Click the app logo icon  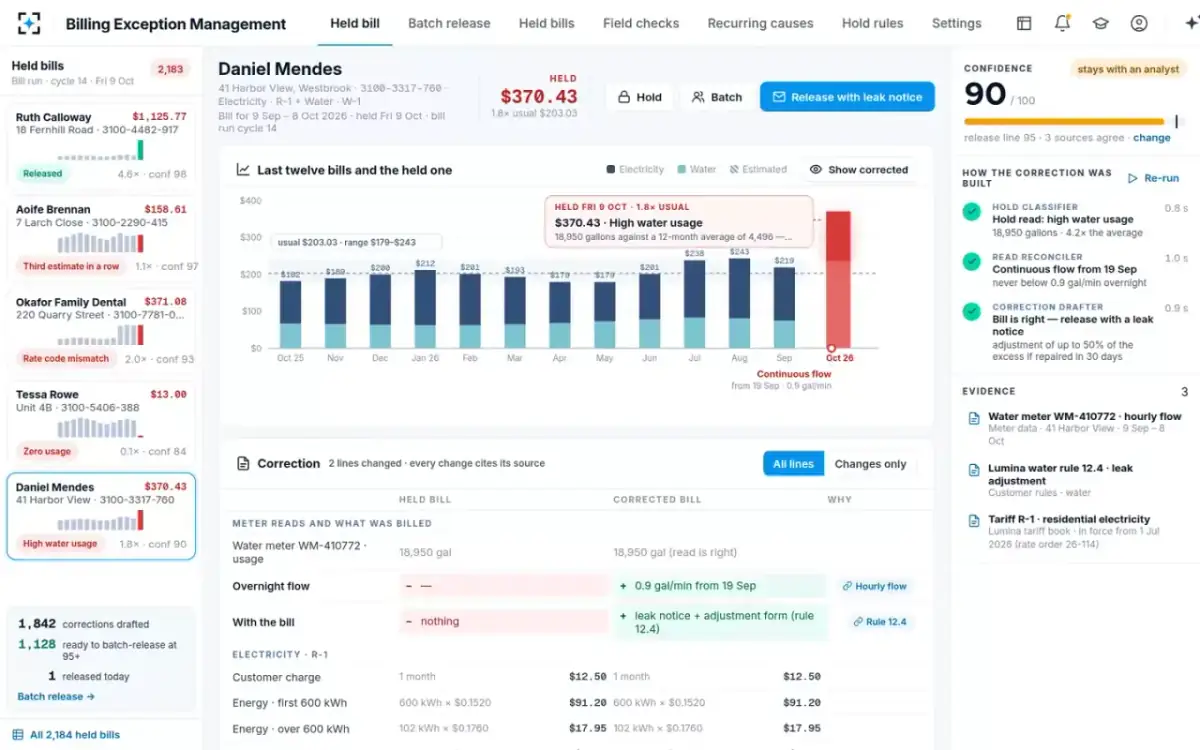tap(29, 23)
